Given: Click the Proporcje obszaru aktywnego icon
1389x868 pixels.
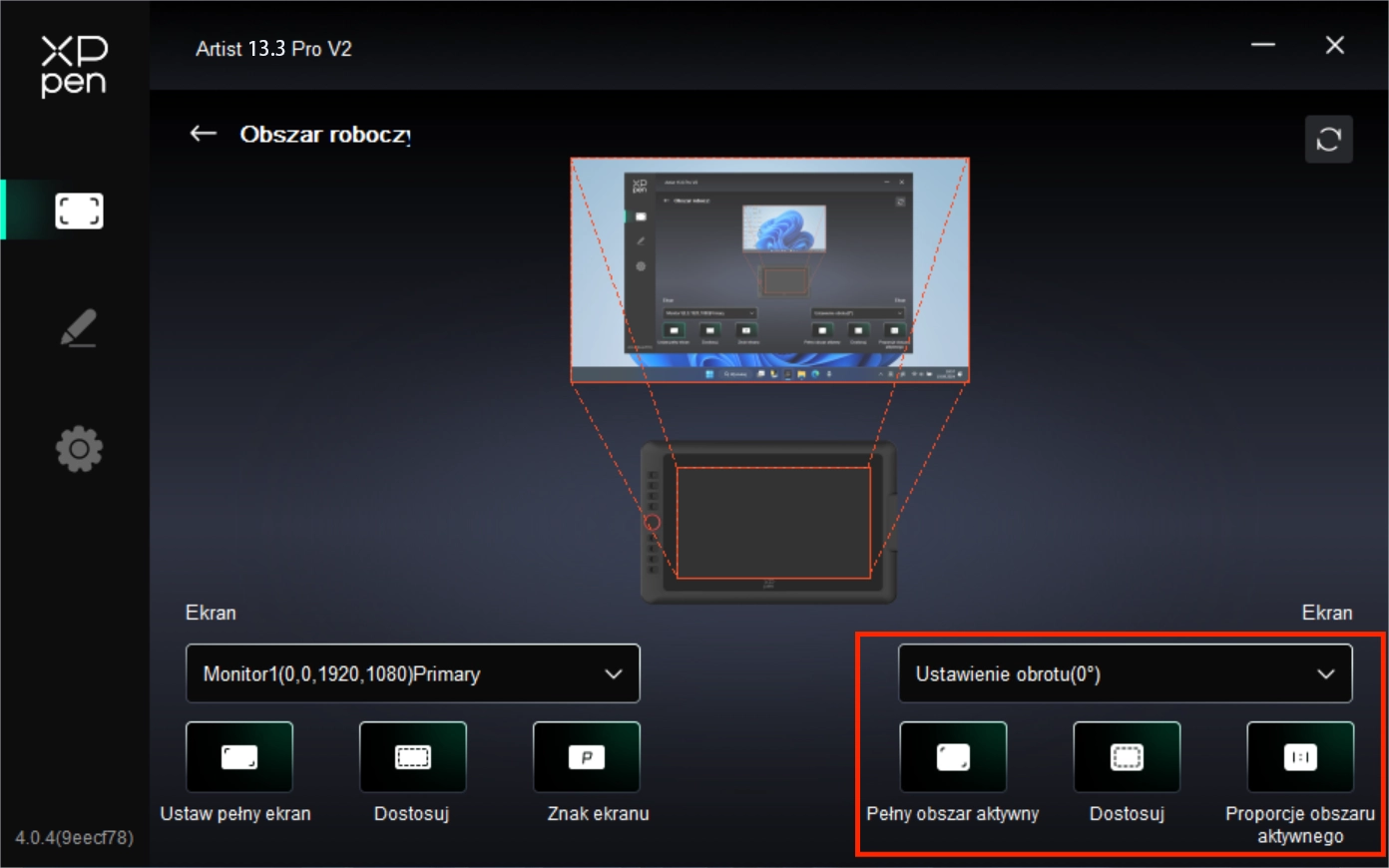Looking at the screenshot, I should tap(1300, 757).
